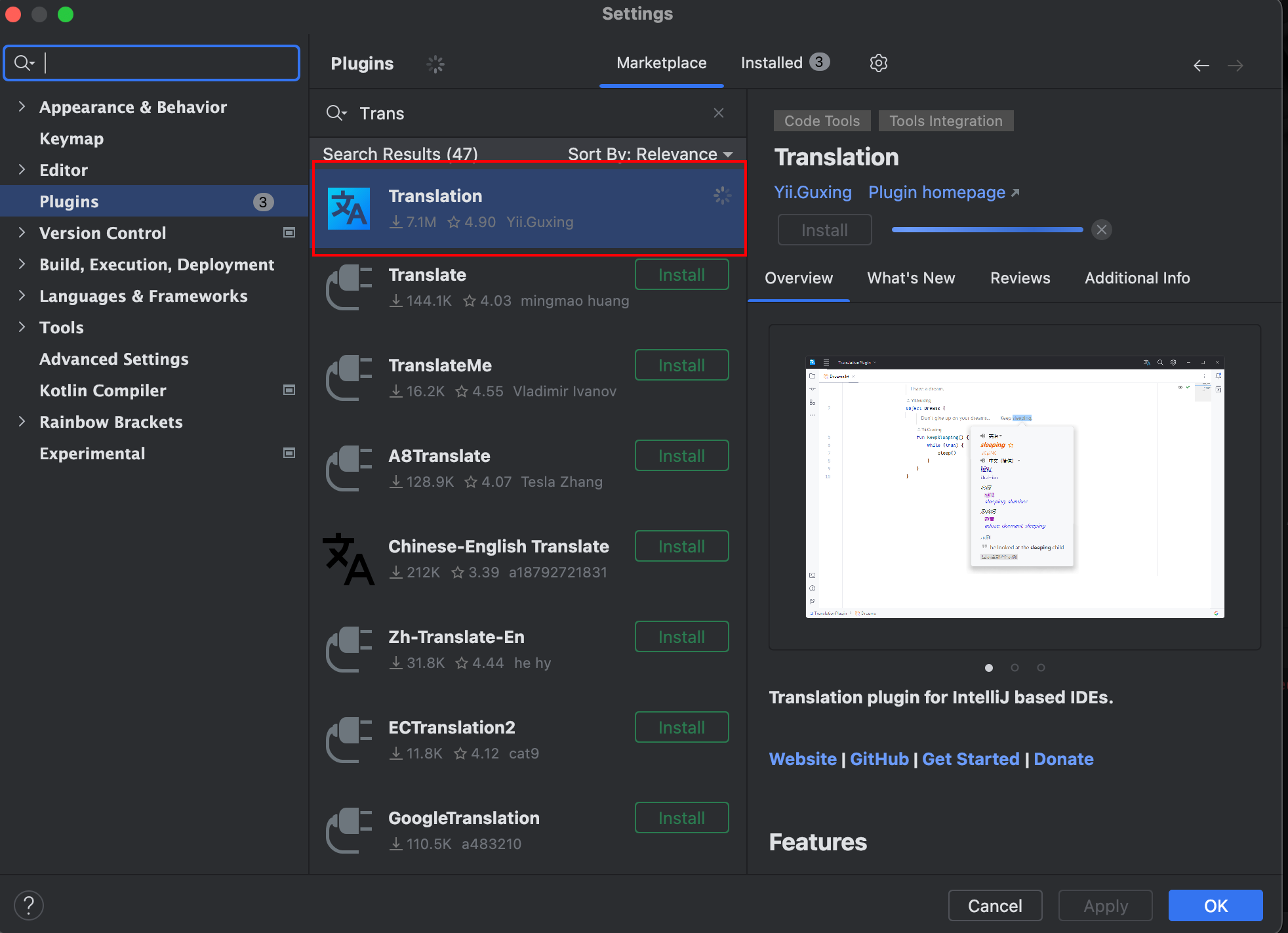Cancel the Translation plugin download
The height and width of the screenshot is (933, 1288).
1102,230
